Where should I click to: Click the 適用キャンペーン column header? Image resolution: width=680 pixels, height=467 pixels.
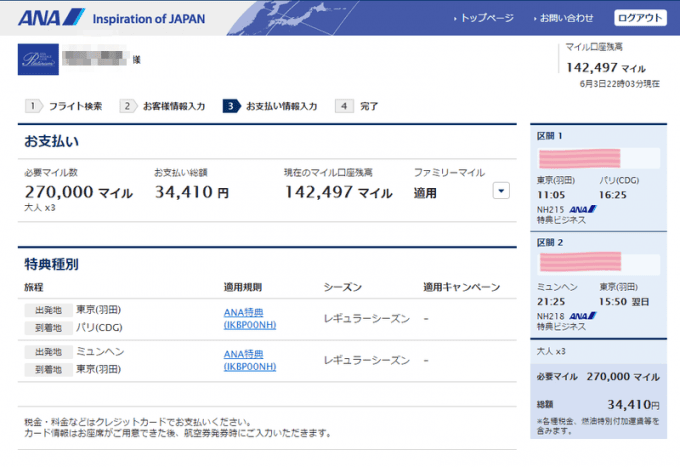point(461,287)
